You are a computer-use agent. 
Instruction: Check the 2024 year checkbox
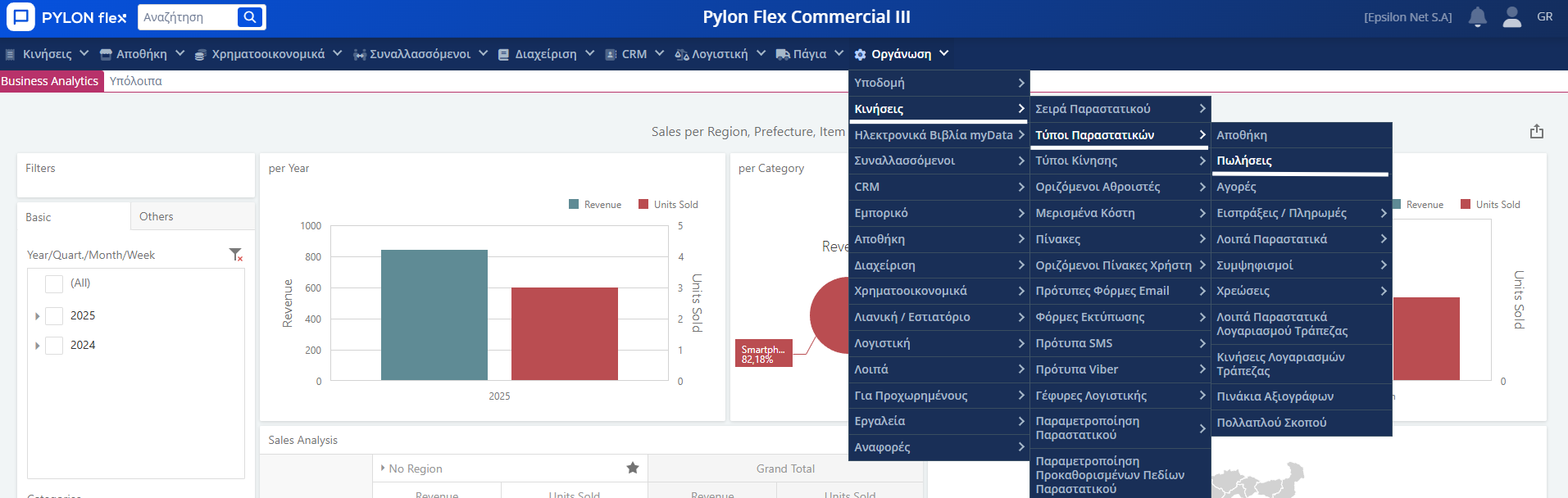(x=54, y=346)
